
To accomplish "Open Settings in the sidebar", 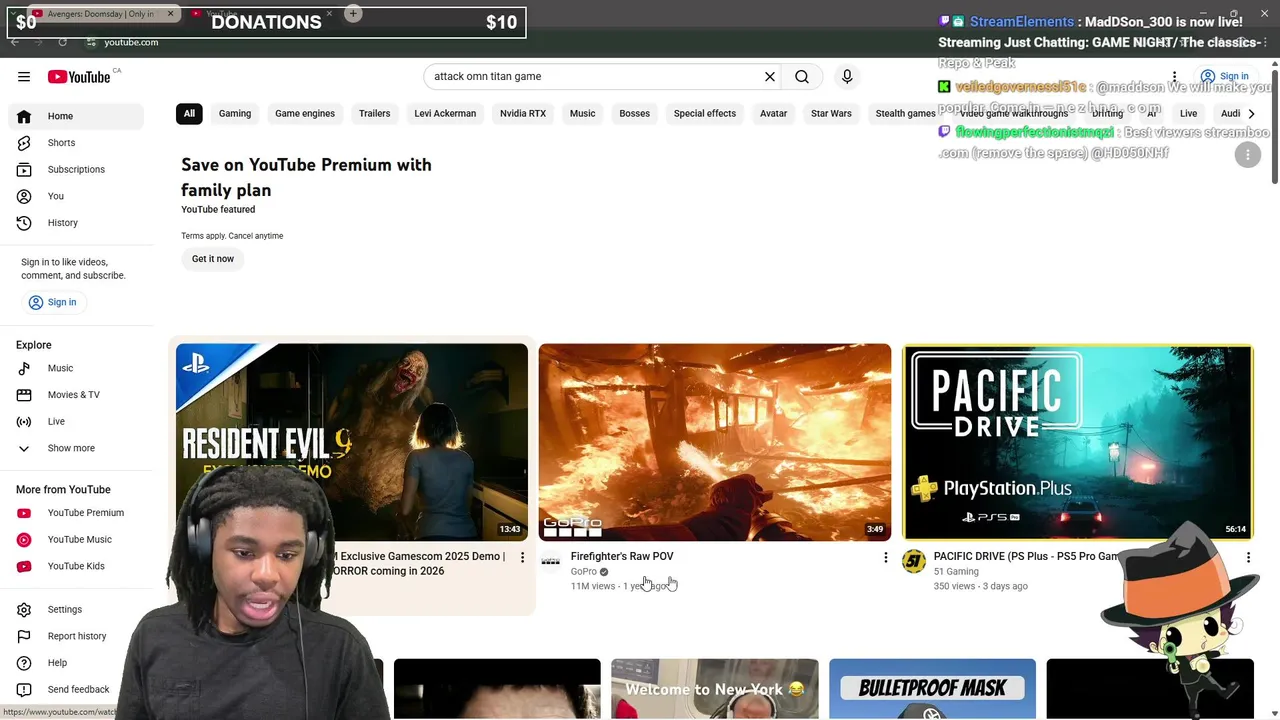I will click(76, 610).
